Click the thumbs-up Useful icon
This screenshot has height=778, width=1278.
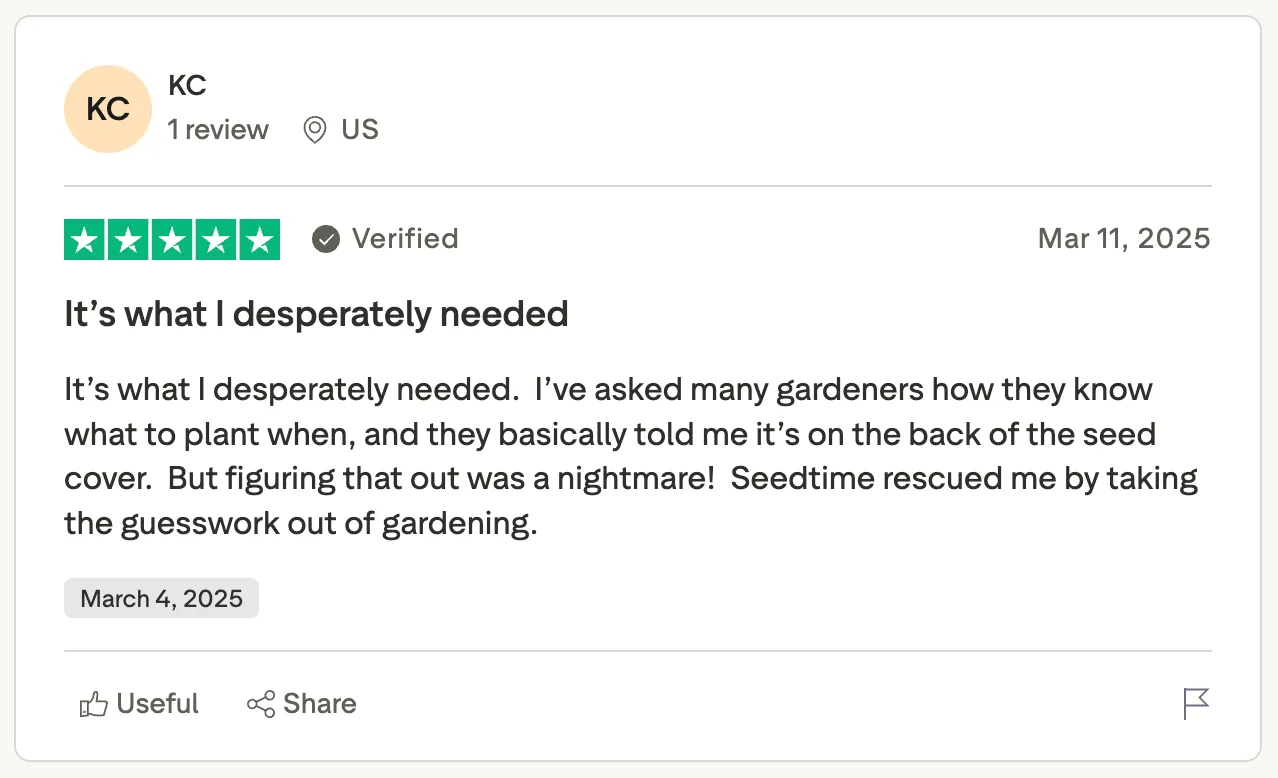(93, 705)
